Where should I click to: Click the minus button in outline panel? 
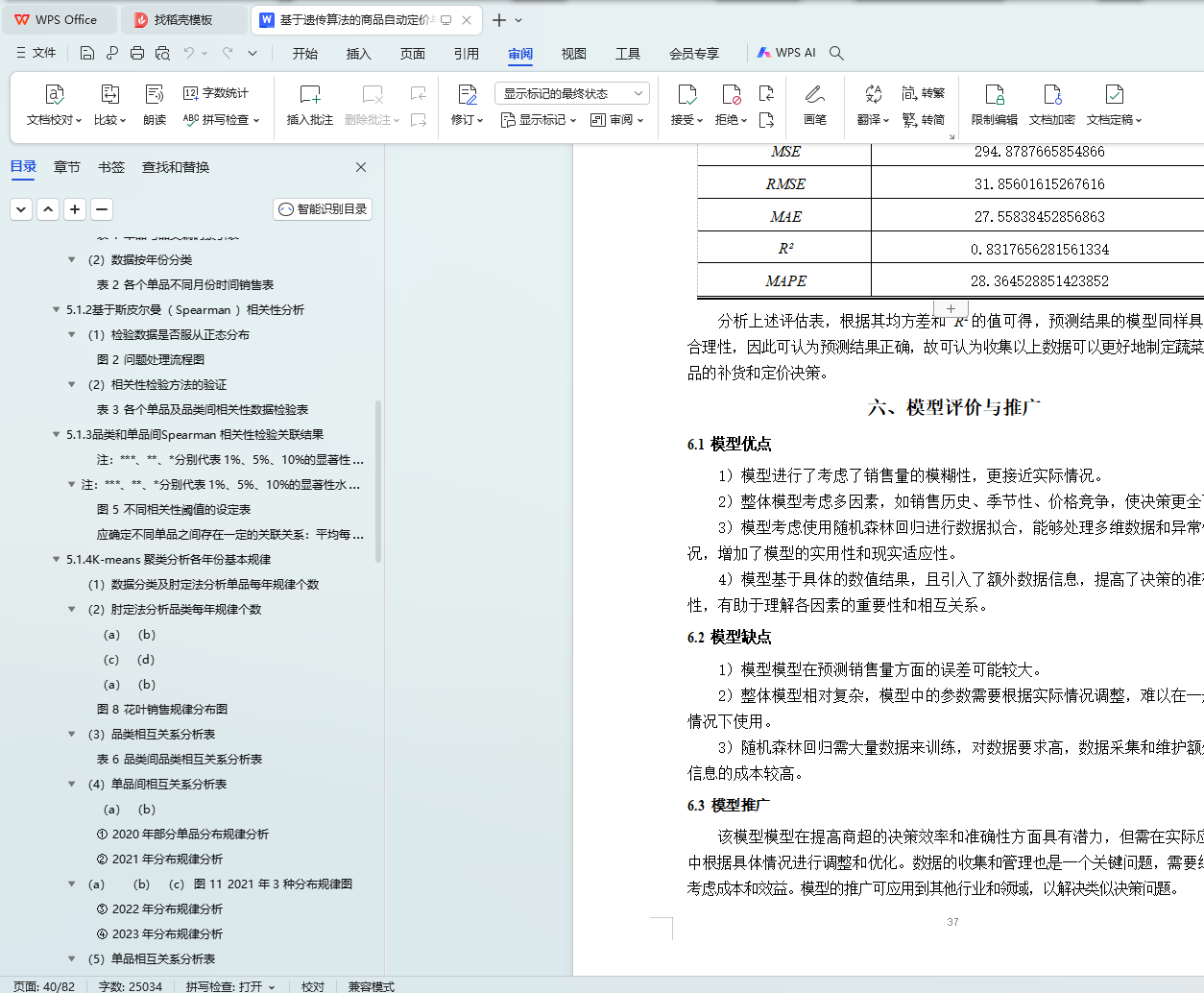pos(102,209)
